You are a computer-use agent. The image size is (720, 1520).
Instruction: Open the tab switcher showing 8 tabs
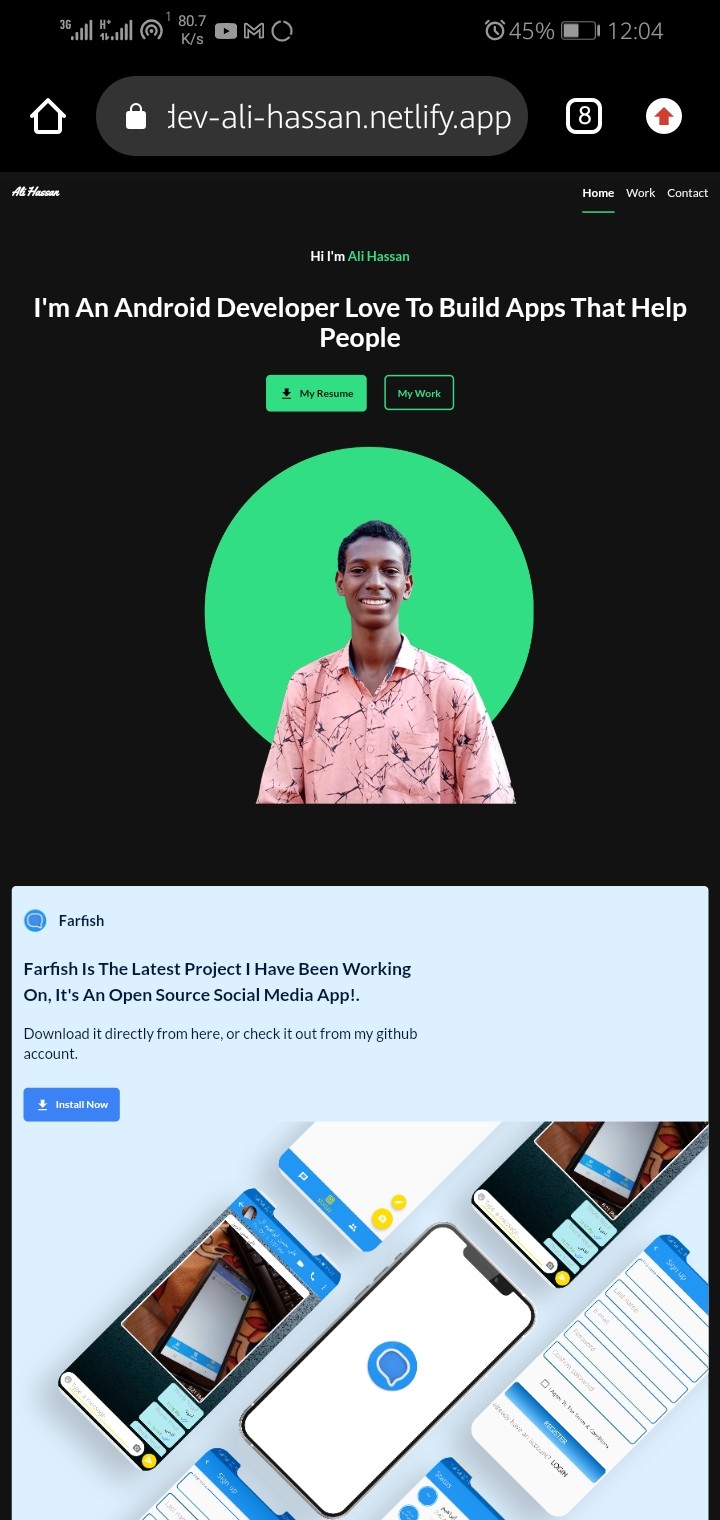click(x=584, y=117)
